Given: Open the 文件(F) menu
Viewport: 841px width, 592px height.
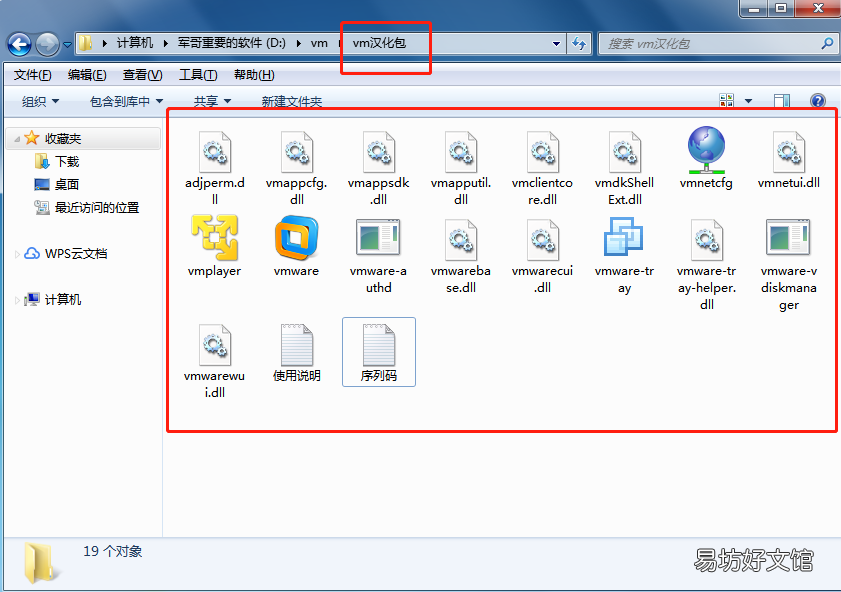Looking at the screenshot, I should coord(33,75).
